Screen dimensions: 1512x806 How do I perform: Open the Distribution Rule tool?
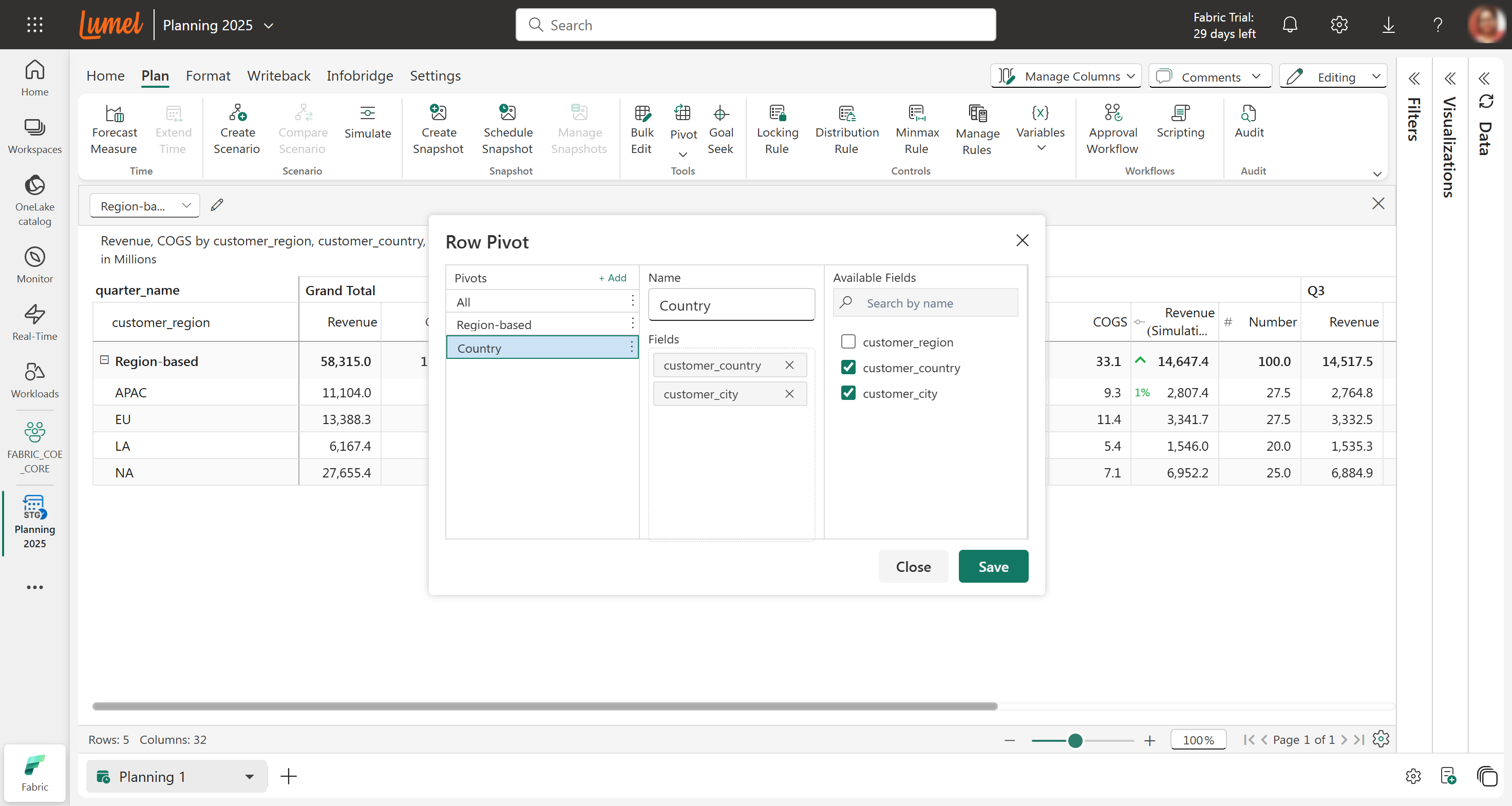click(846, 130)
